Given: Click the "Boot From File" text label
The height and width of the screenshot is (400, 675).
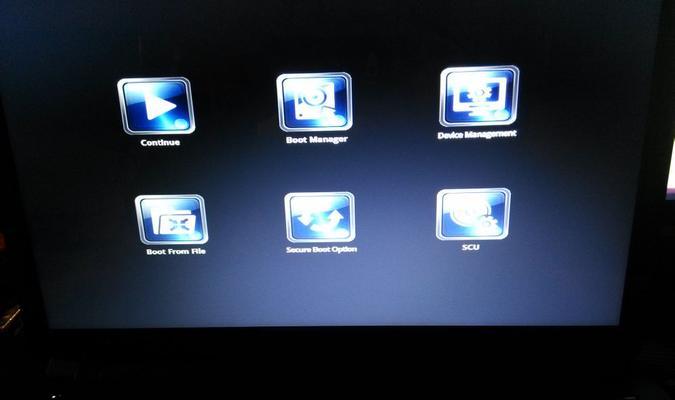Looking at the screenshot, I should coord(176,251).
